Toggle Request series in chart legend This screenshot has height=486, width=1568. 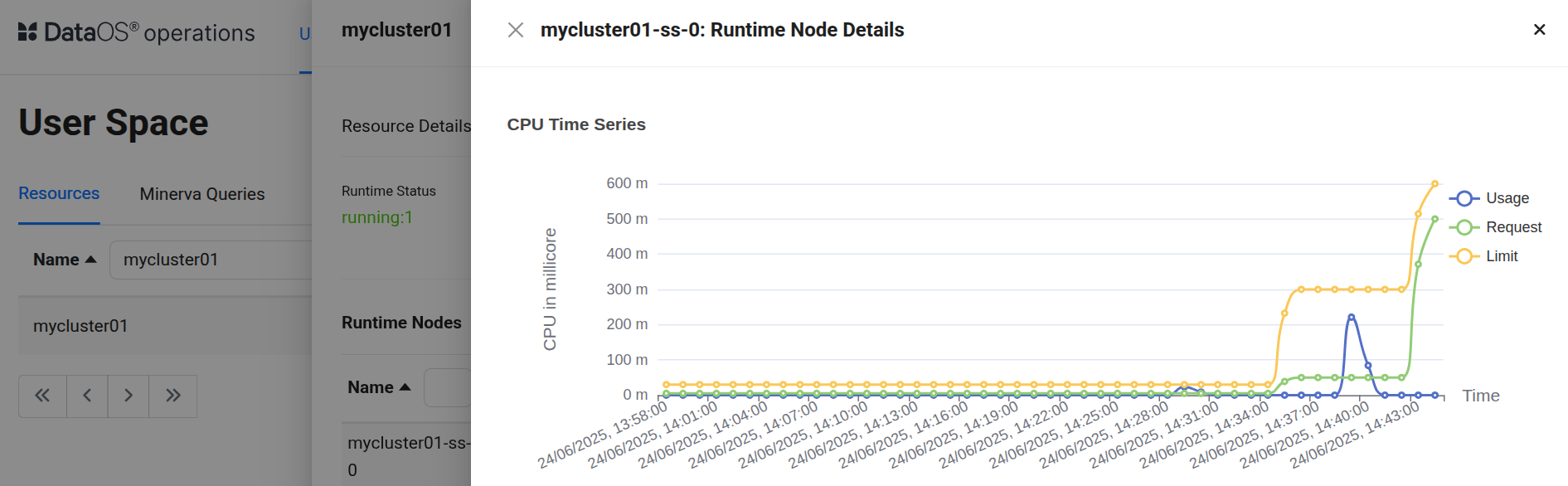pos(1495,227)
